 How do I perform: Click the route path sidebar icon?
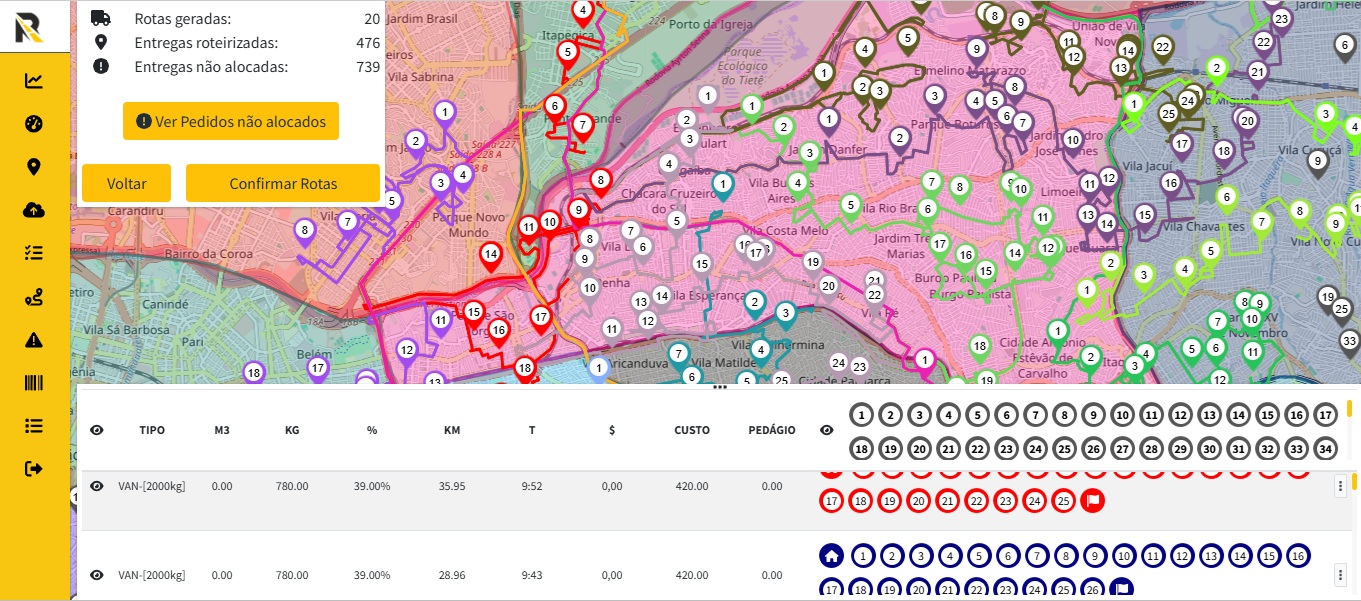[x=34, y=297]
